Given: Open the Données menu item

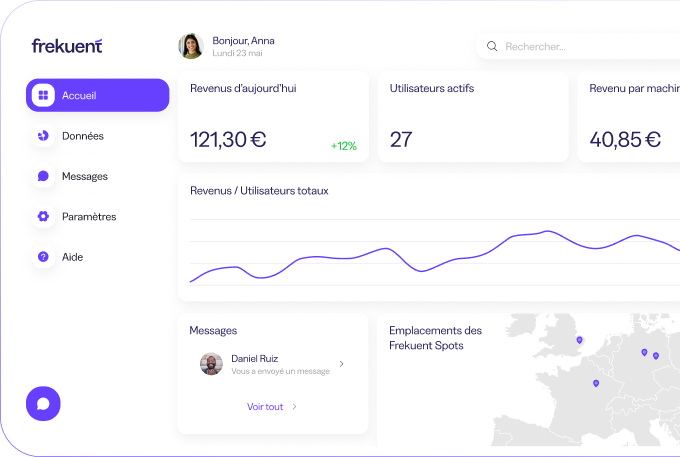Looking at the screenshot, I should (83, 136).
